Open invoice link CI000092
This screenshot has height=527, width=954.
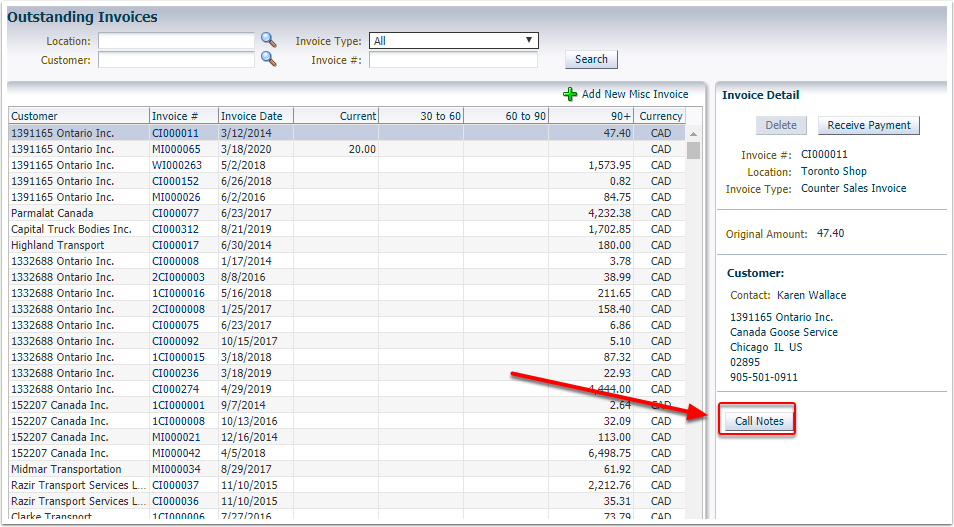(175, 341)
